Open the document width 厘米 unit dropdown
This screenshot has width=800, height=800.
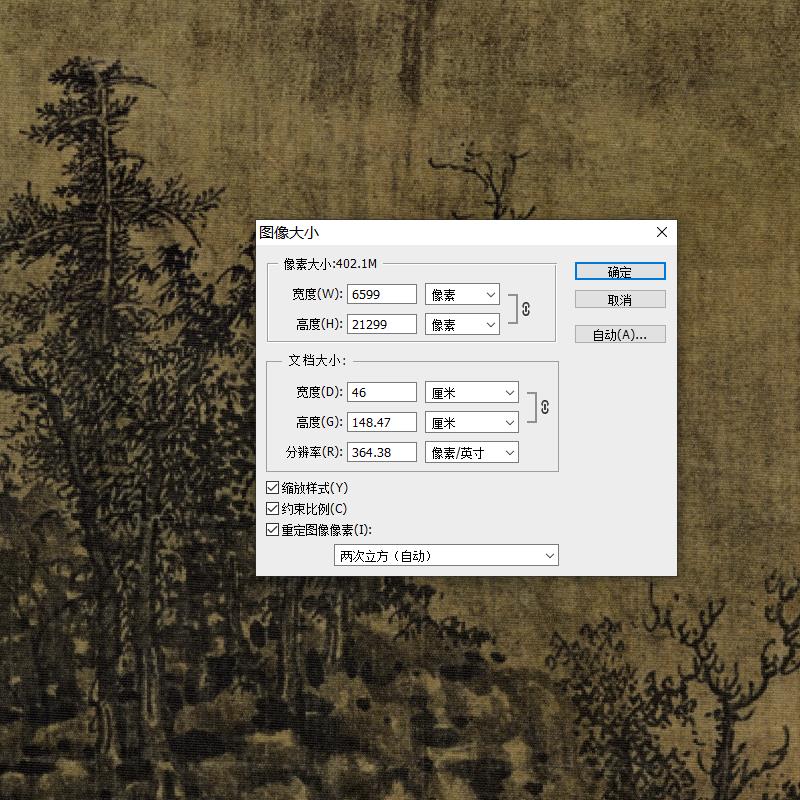coord(472,392)
